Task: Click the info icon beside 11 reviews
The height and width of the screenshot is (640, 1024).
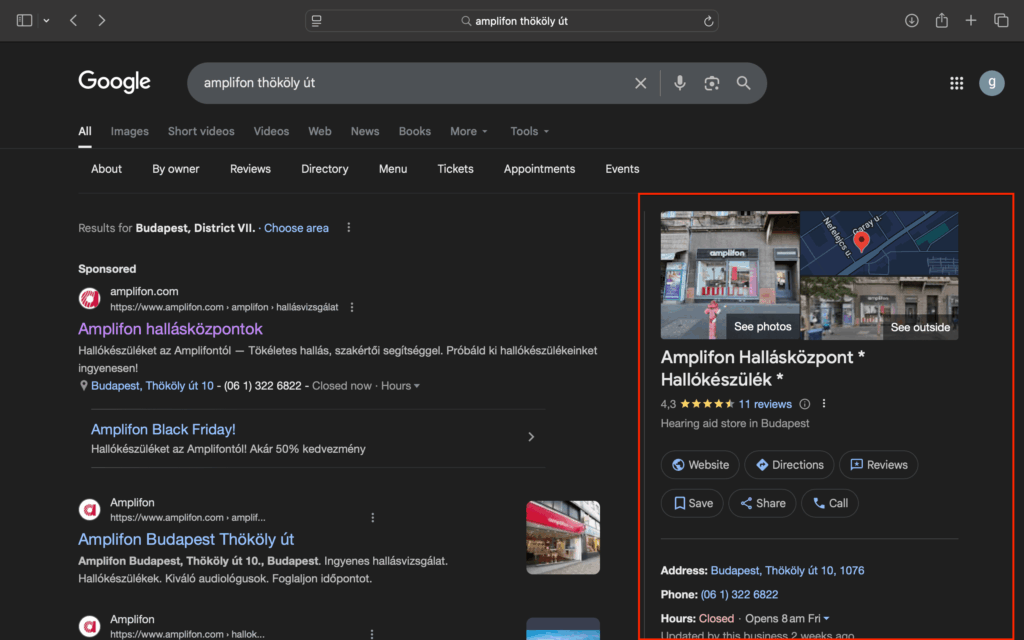Action: coord(805,404)
